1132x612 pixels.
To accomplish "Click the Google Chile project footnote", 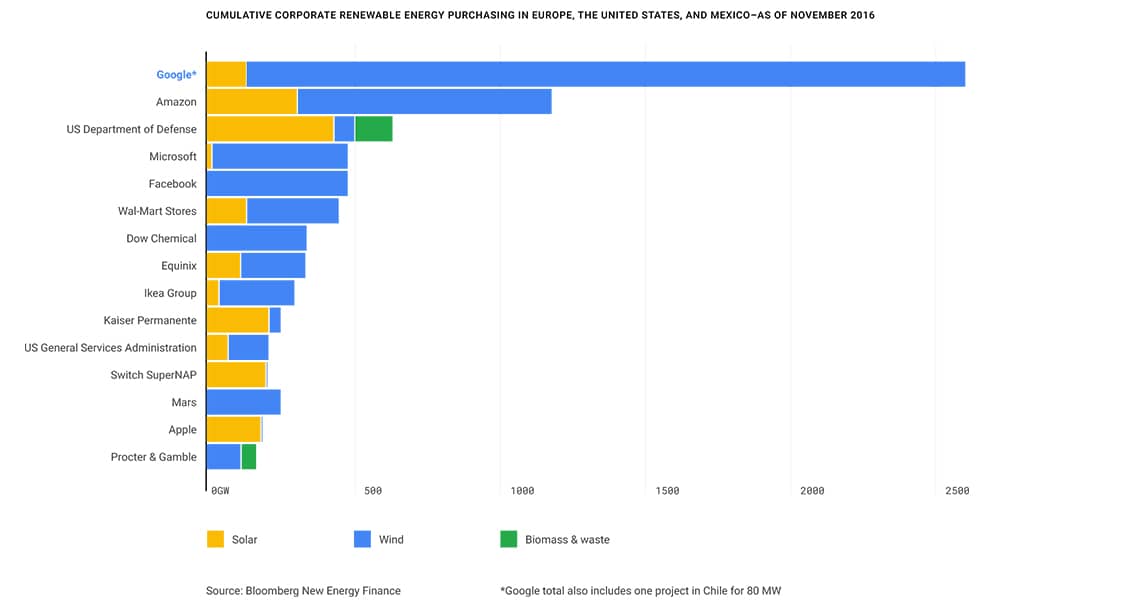I will [640, 590].
